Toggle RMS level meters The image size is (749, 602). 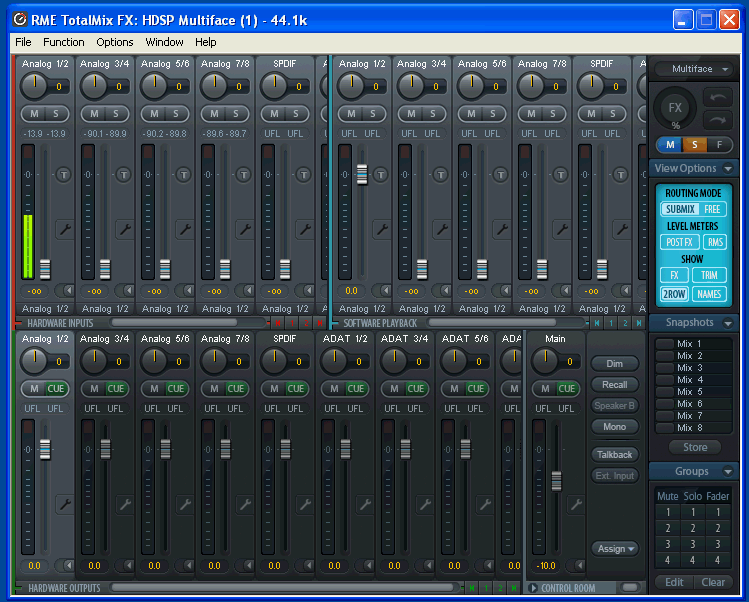point(715,242)
